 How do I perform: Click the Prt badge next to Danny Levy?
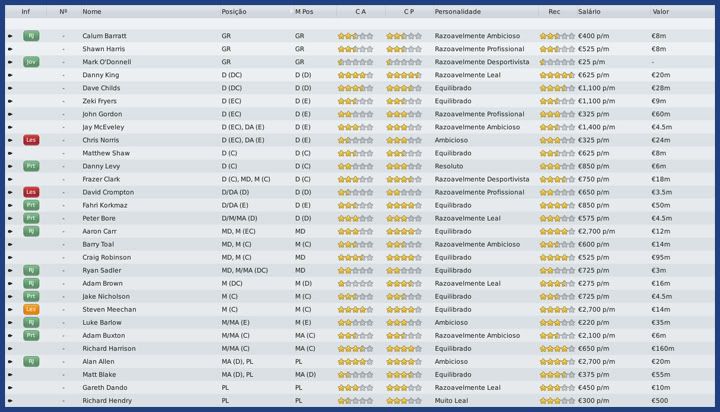[x=31, y=166]
